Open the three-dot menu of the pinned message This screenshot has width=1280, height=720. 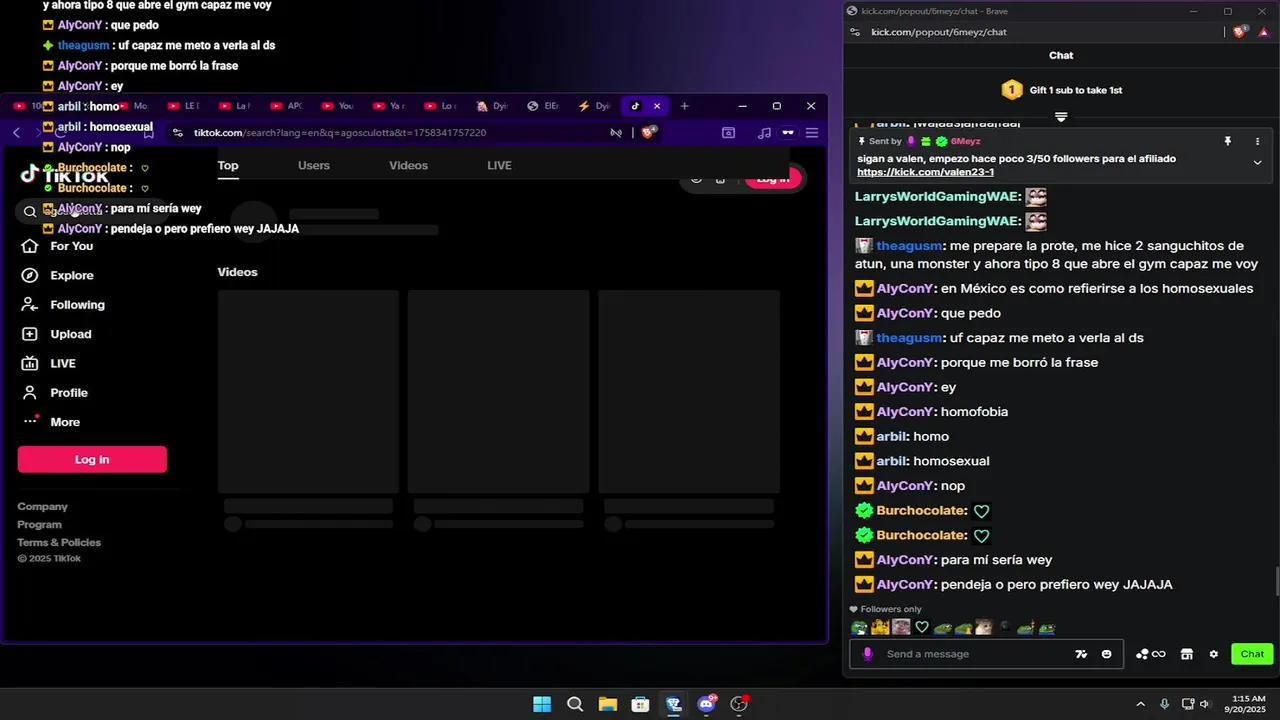click(x=1257, y=141)
